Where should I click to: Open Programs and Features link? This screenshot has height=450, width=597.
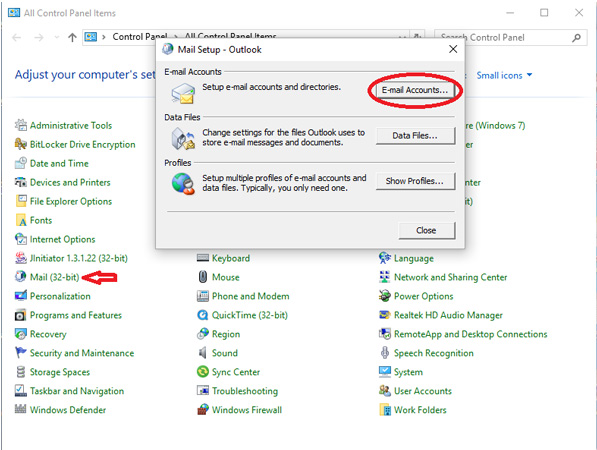[76, 315]
